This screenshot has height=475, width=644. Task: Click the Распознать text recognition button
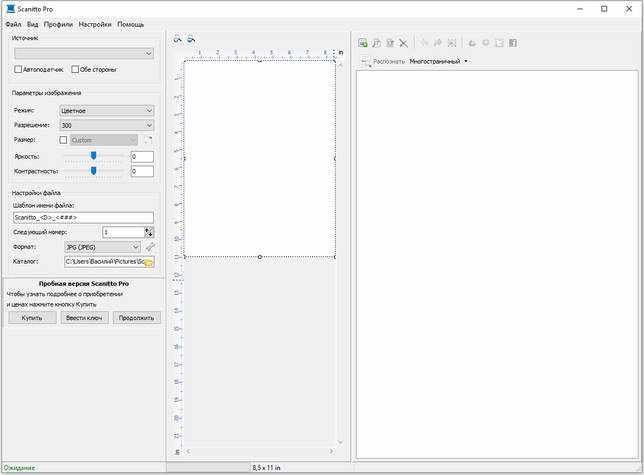tap(383, 62)
